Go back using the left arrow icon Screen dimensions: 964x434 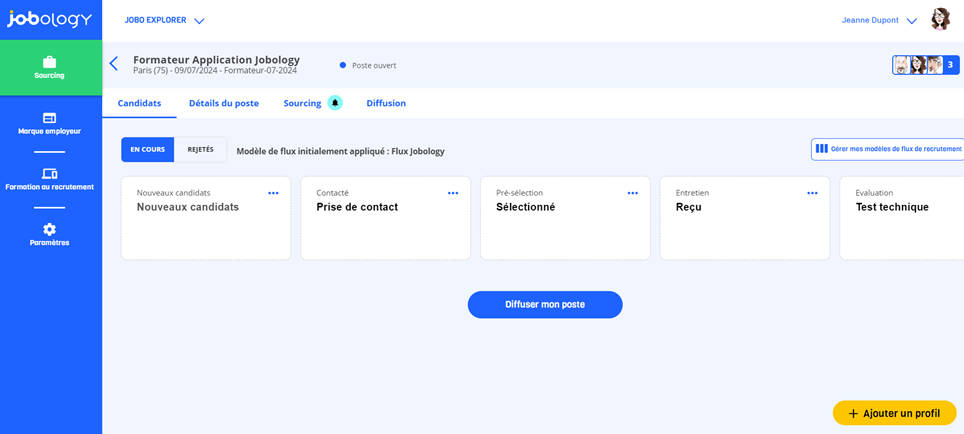coord(113,63)
